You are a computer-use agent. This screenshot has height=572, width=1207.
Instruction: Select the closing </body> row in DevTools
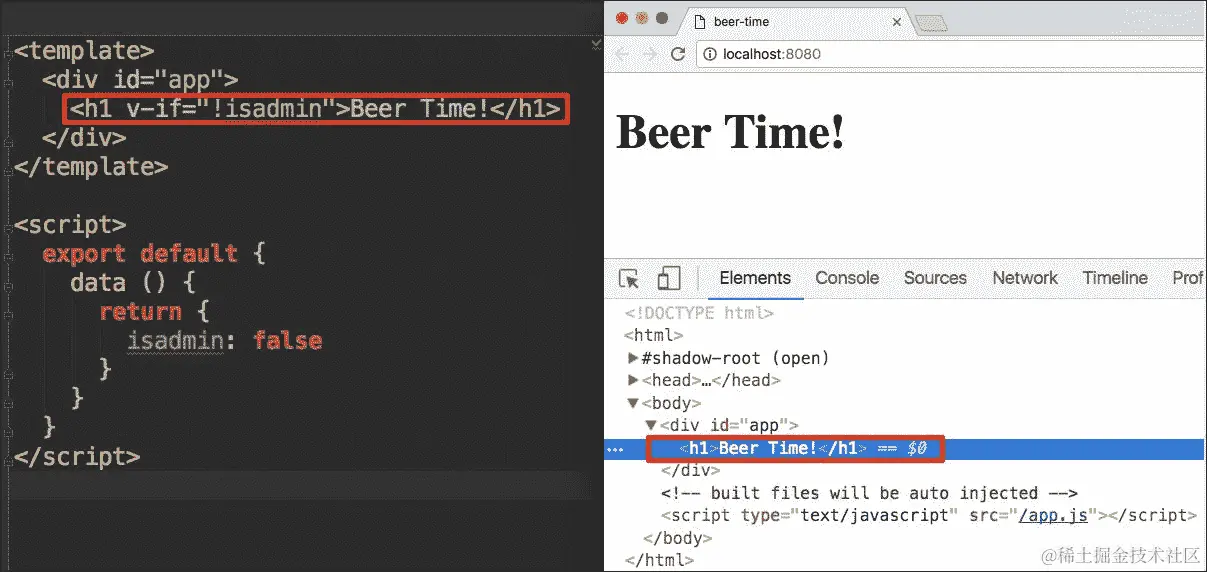pyautogui.click(x=680, y=538)
